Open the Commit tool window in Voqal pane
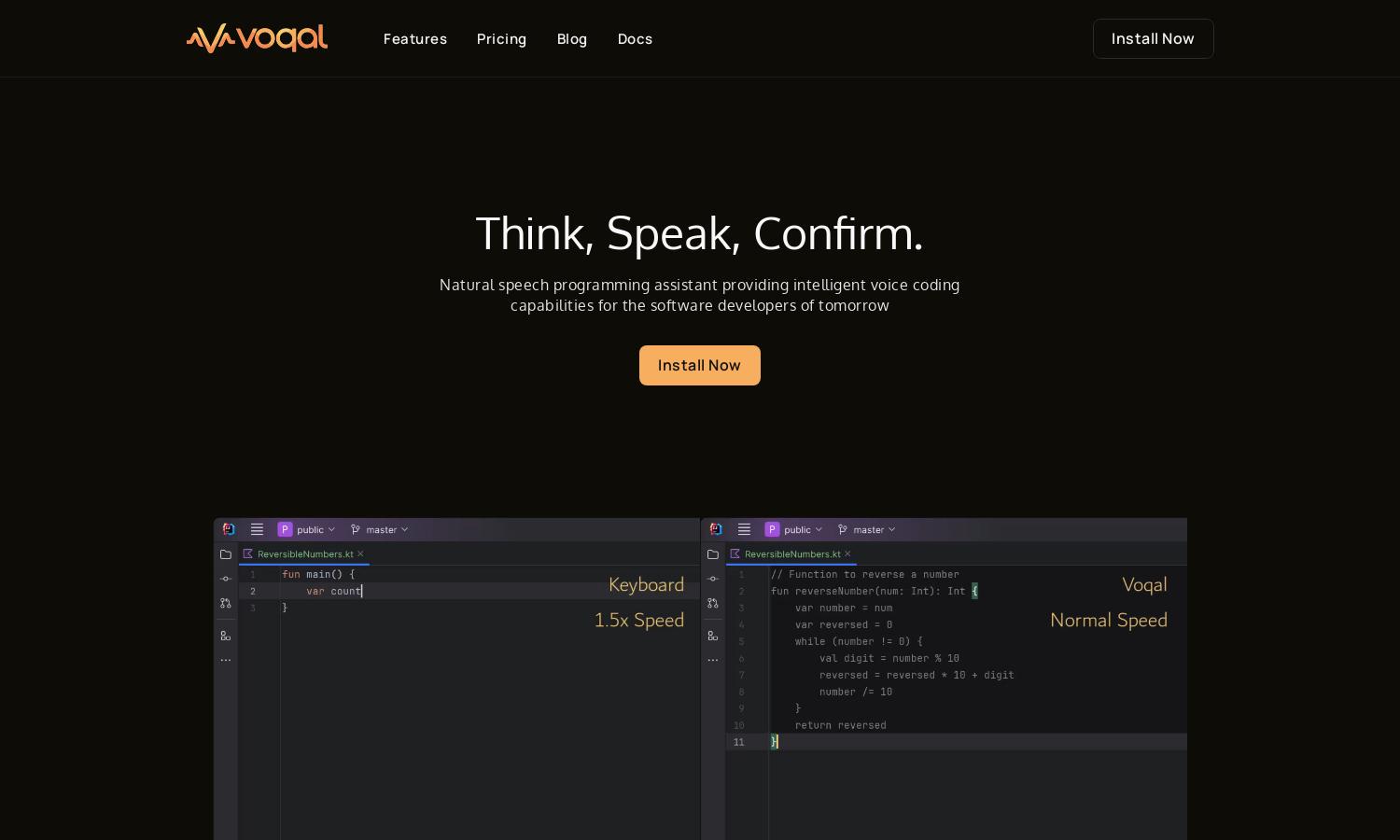This screenshot has width=1400, height=840. pos(713,579)
